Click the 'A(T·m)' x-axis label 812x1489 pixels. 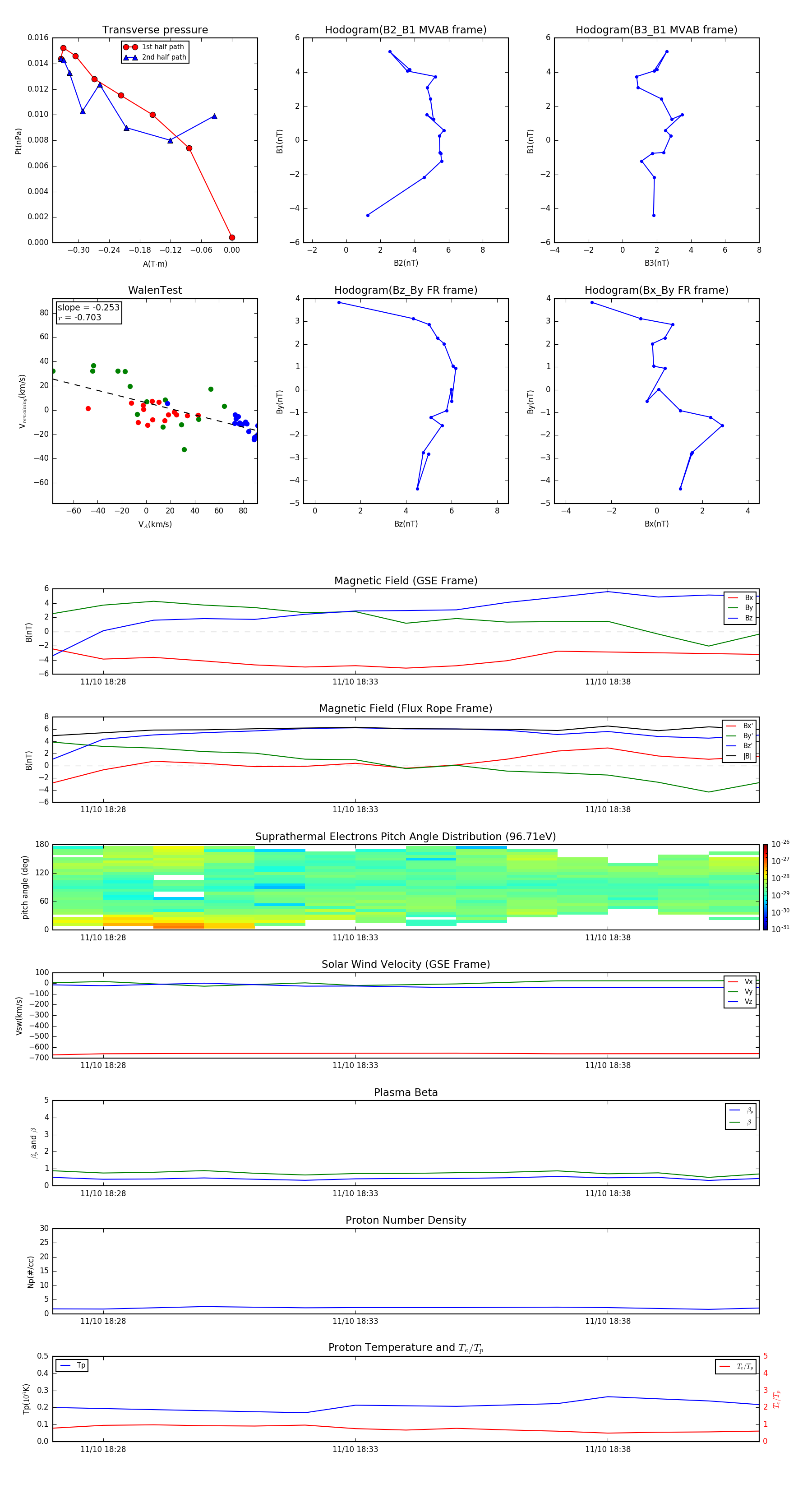[x=155, y=264]
